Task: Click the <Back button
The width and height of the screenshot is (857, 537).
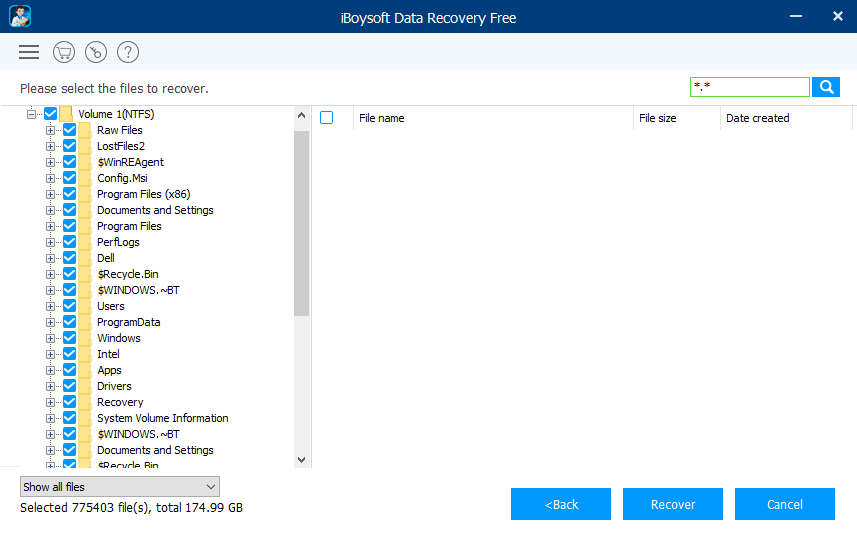Action: [x=561, y=504]
